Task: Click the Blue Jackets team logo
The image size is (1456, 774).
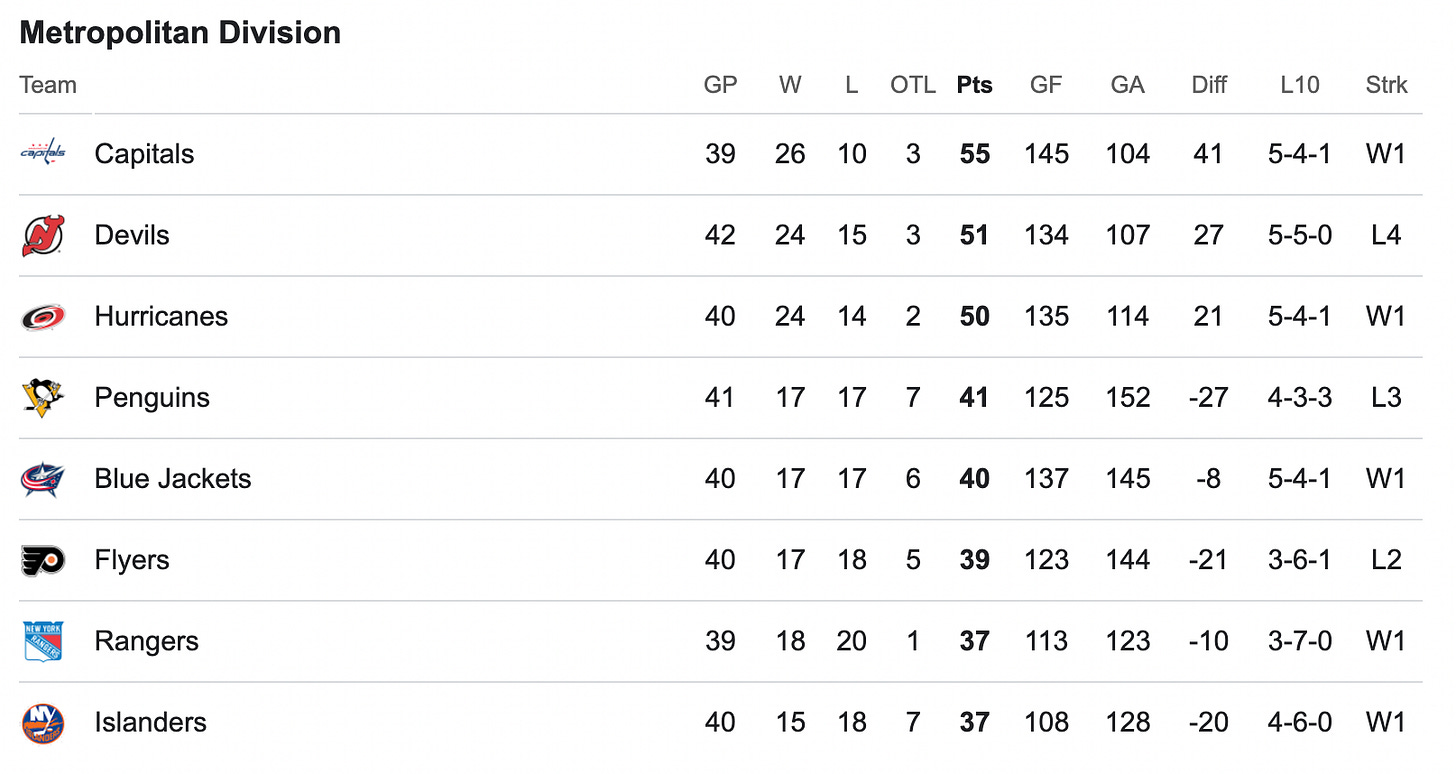Action: pyautogui.click(x=43, y=479)
